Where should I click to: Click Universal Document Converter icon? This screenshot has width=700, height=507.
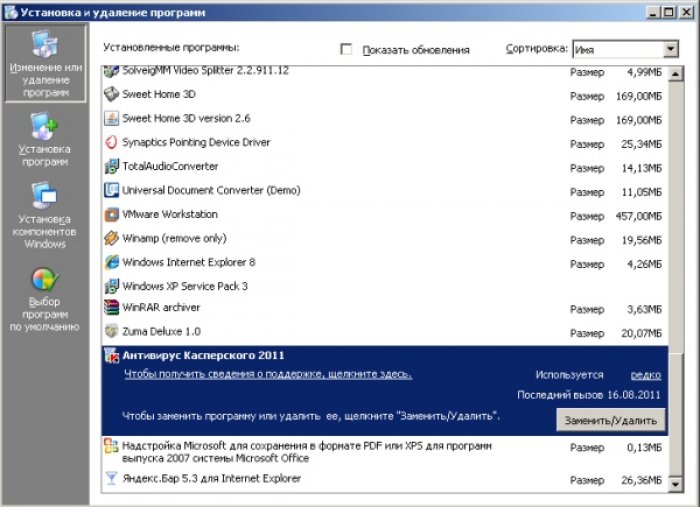point(111,191)
